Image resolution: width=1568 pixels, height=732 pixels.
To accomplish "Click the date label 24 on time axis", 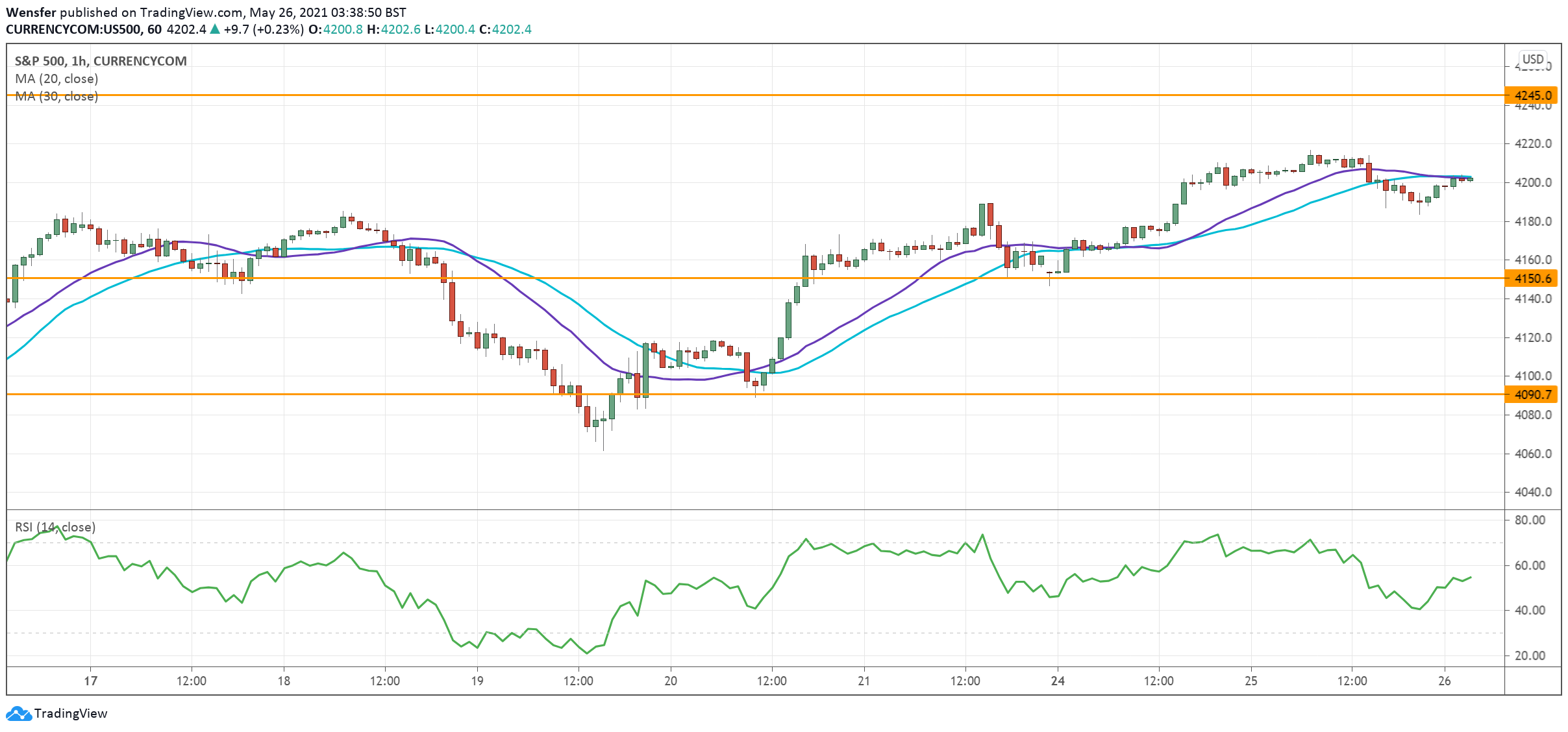I will click(x=1058, y=681).
